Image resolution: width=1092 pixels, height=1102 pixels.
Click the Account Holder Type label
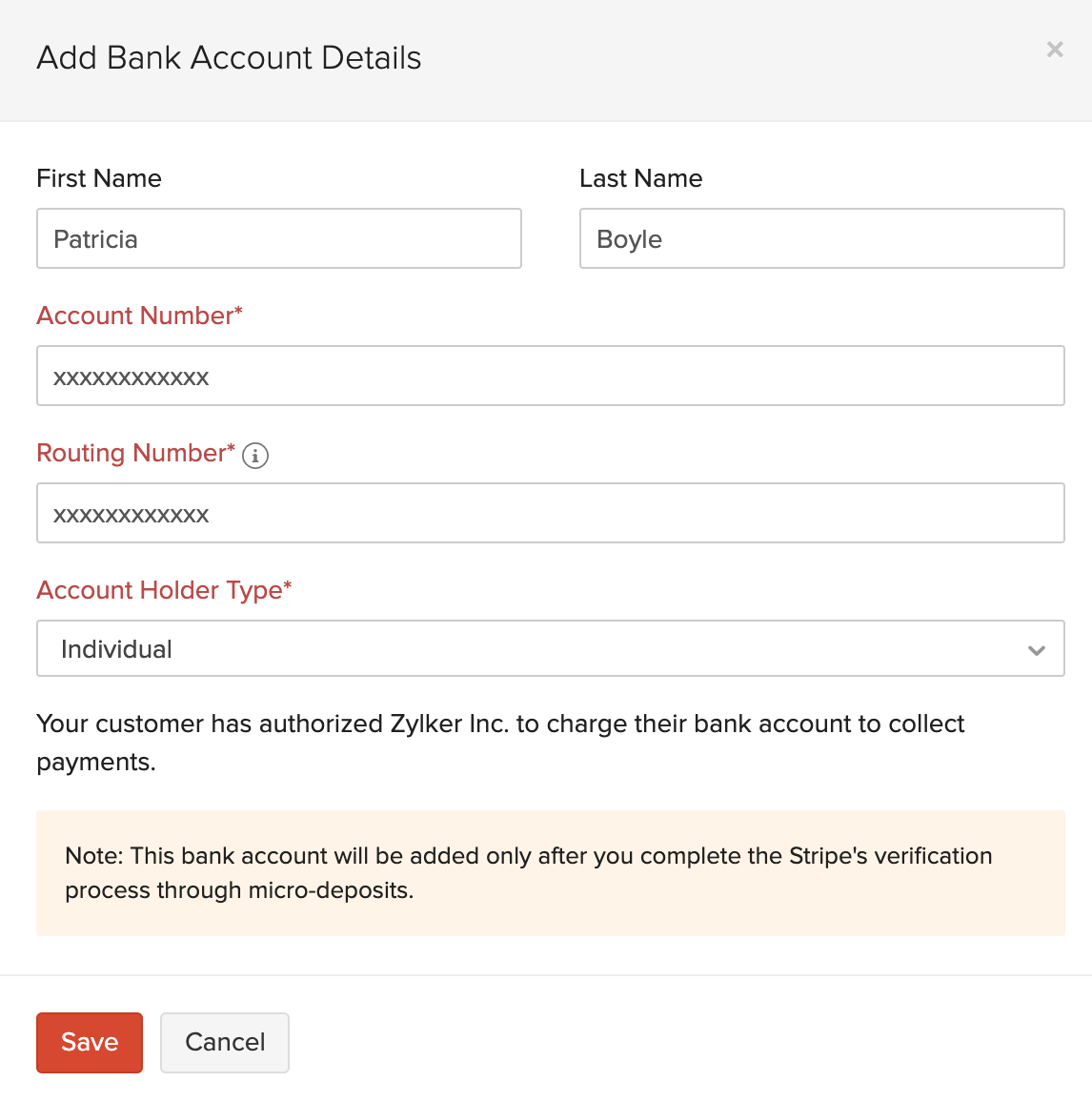point(164,590)
